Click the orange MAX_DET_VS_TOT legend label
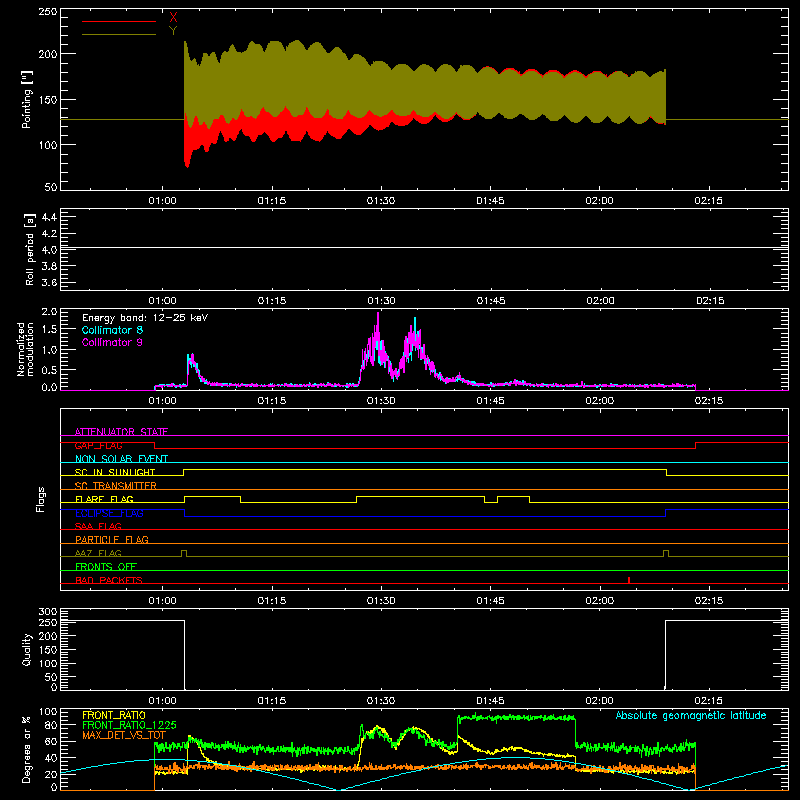The image size is (800, 800). 124,735
